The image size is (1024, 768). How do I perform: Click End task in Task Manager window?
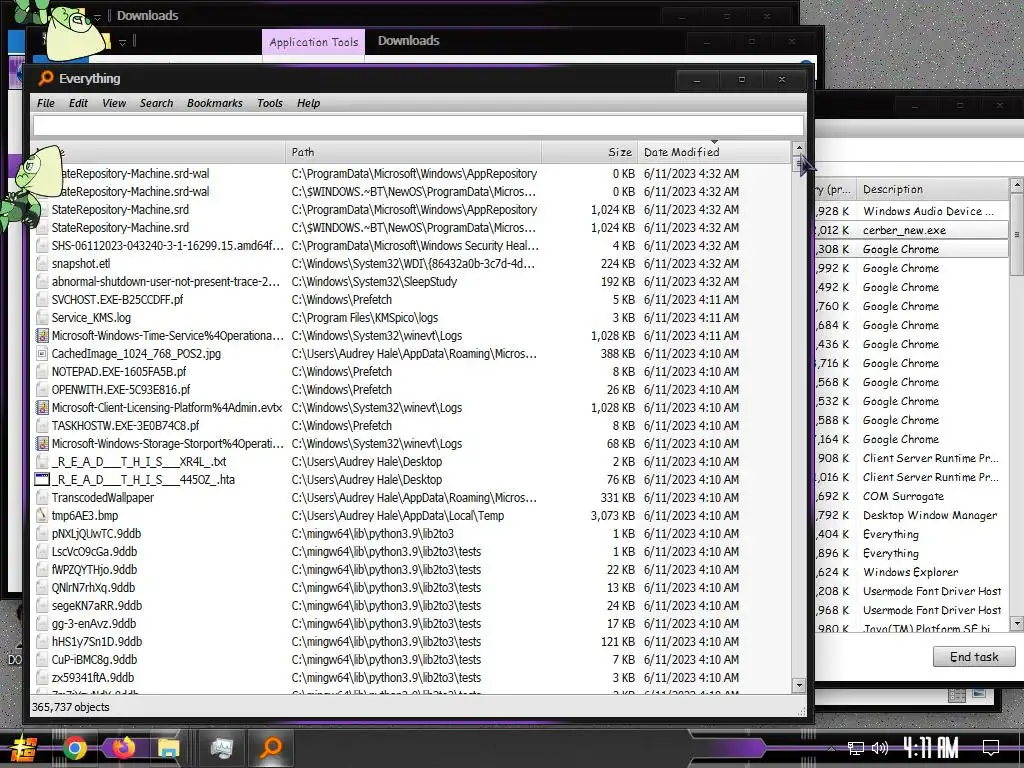974,657
